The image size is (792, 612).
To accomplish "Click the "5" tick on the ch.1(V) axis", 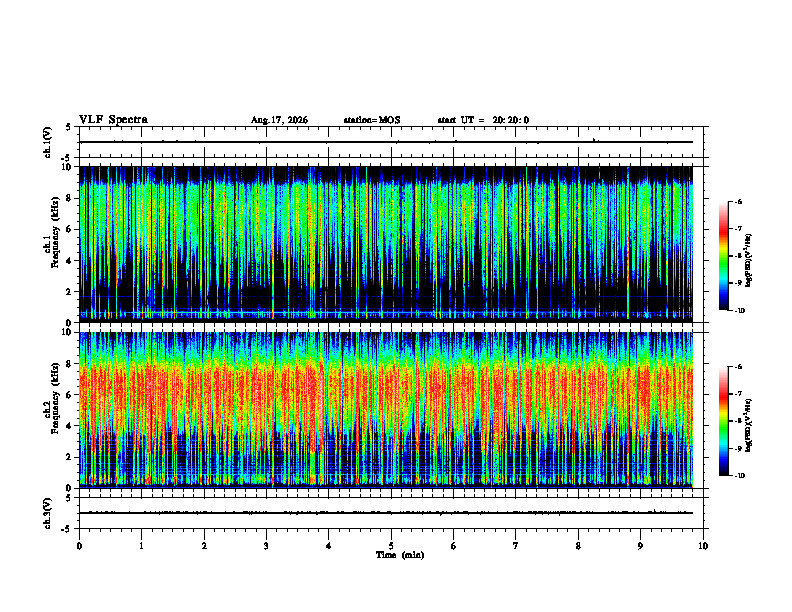I will (69, 127).
